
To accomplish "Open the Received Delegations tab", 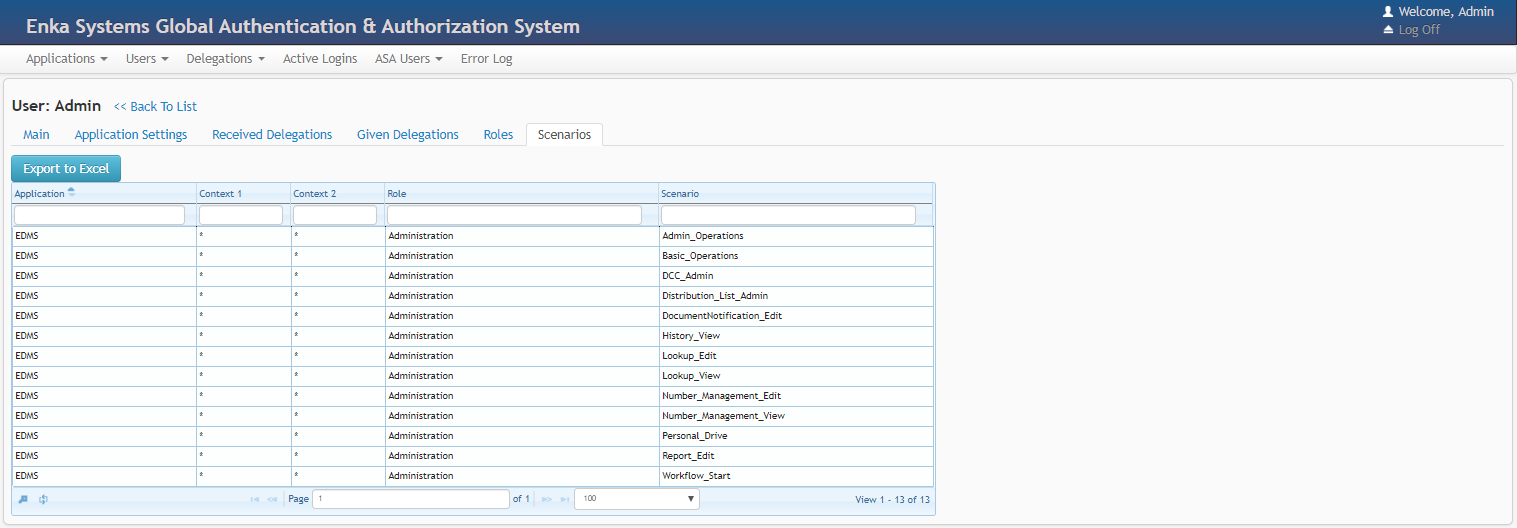I will 272,134.
